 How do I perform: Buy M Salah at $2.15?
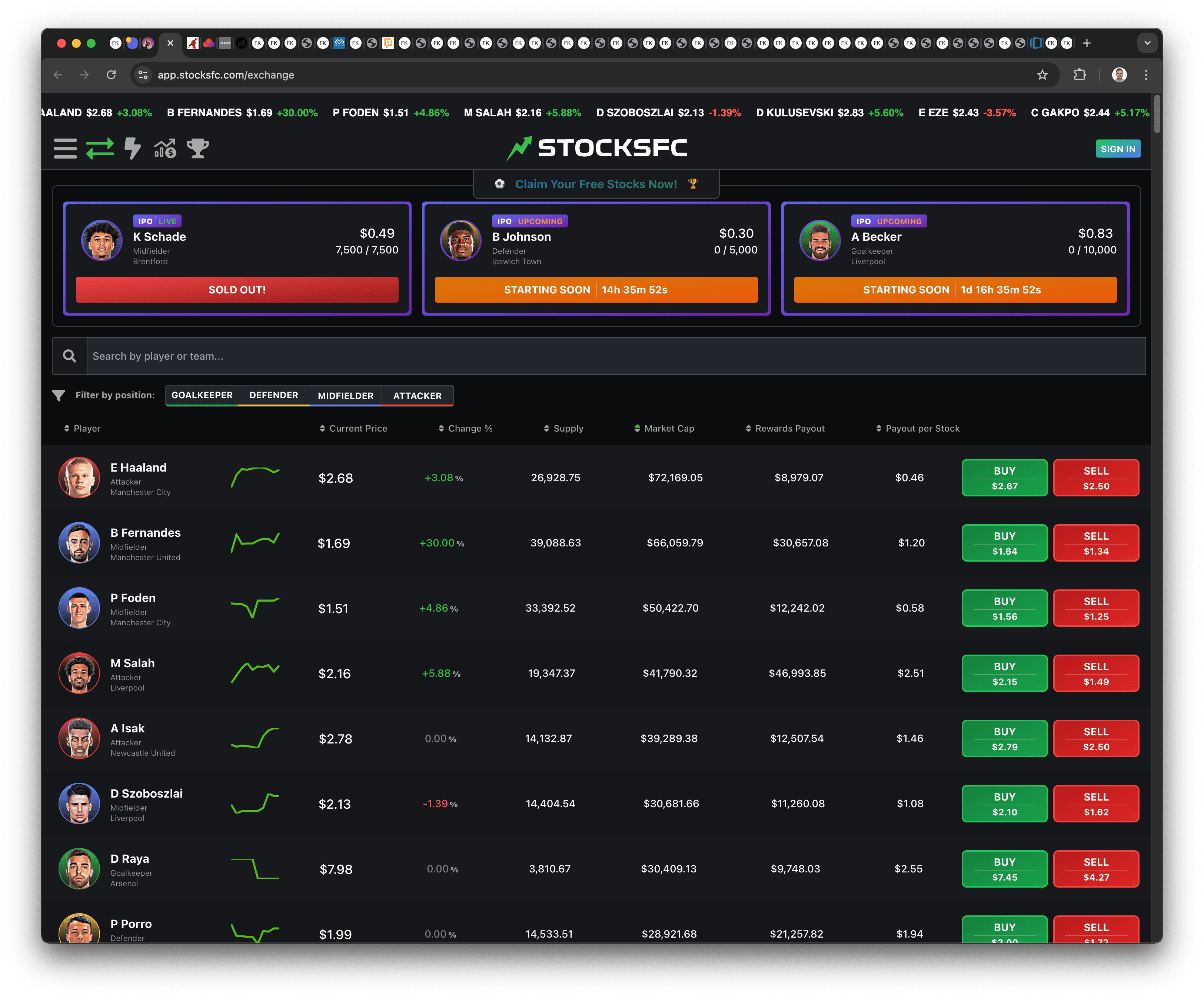(x=1004, y=673)
